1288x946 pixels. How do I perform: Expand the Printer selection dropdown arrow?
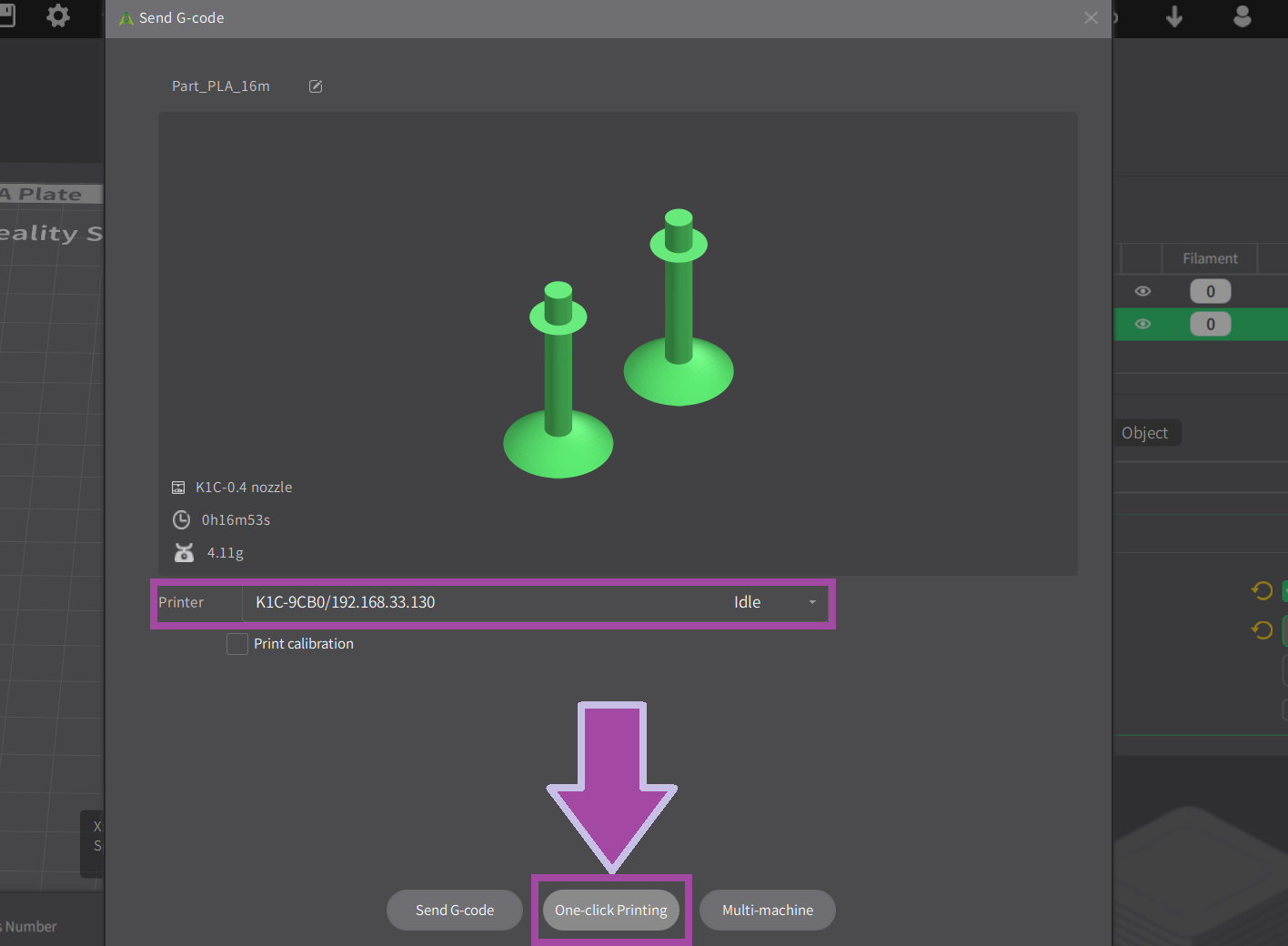coord(812,602)
